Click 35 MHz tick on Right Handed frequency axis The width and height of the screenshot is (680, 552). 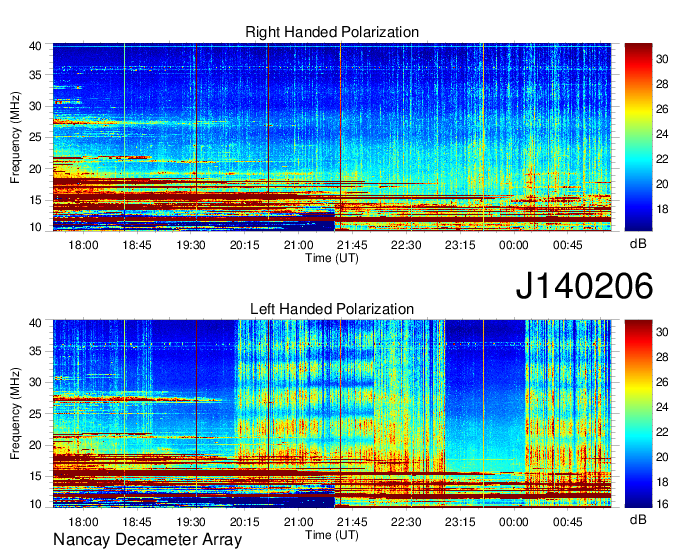click(35, 75)
